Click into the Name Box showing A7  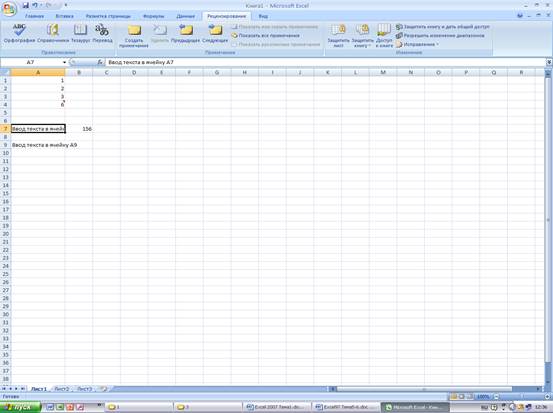point(31,62)
